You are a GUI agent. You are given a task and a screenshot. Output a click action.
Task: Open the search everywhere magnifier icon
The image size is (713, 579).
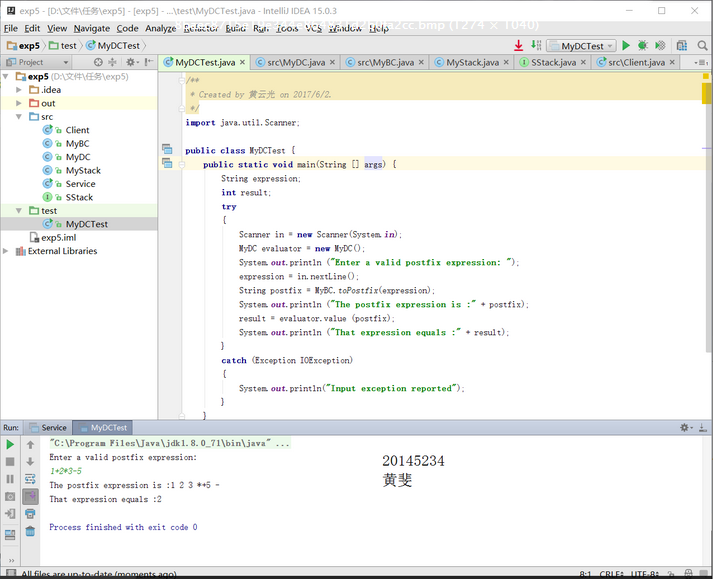[703, 45]
